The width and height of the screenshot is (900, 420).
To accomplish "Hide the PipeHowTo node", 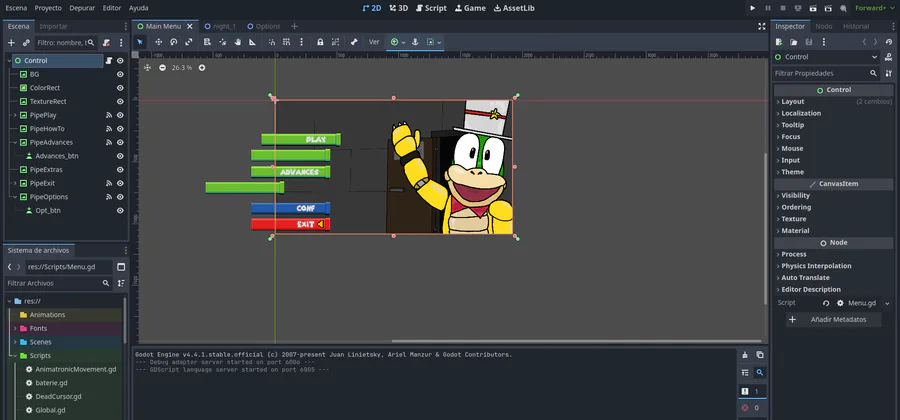I will pos(121,129).
